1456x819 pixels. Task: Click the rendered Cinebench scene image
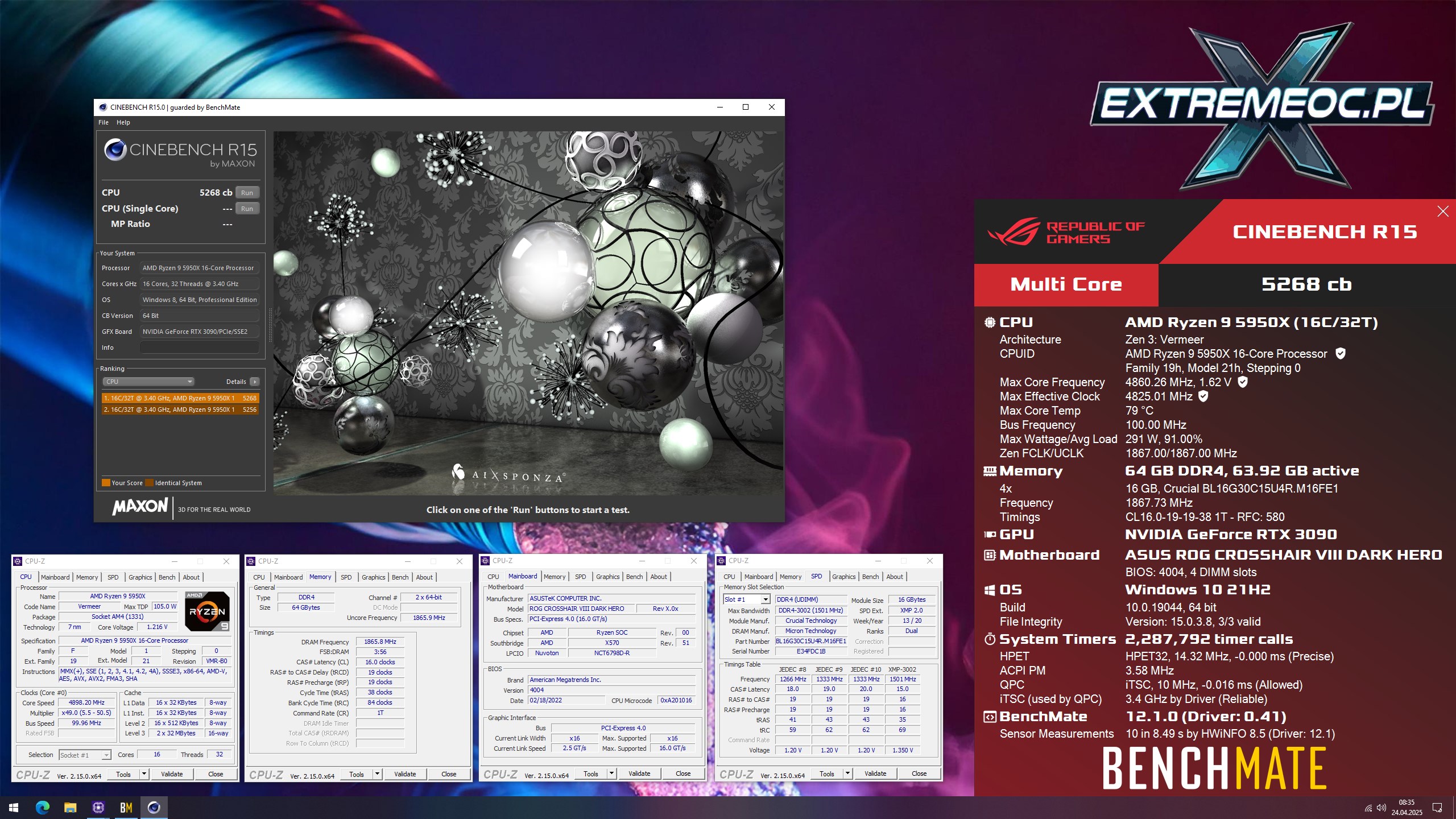[x=528, y=313]
